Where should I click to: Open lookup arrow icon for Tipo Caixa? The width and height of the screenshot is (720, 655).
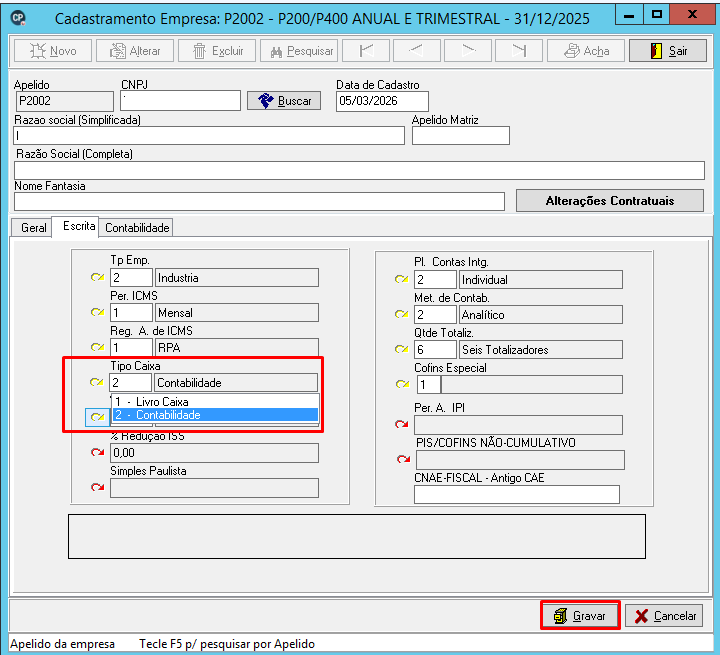coord(96,382)
